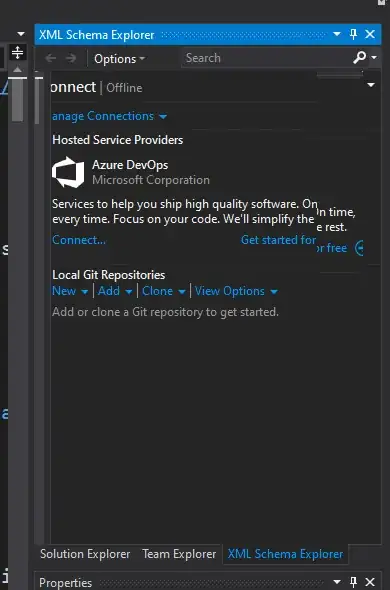This screenshot has height=590, width=390.
Task: Close the XML Schema Explorer panel
Action: pos(370,35)
